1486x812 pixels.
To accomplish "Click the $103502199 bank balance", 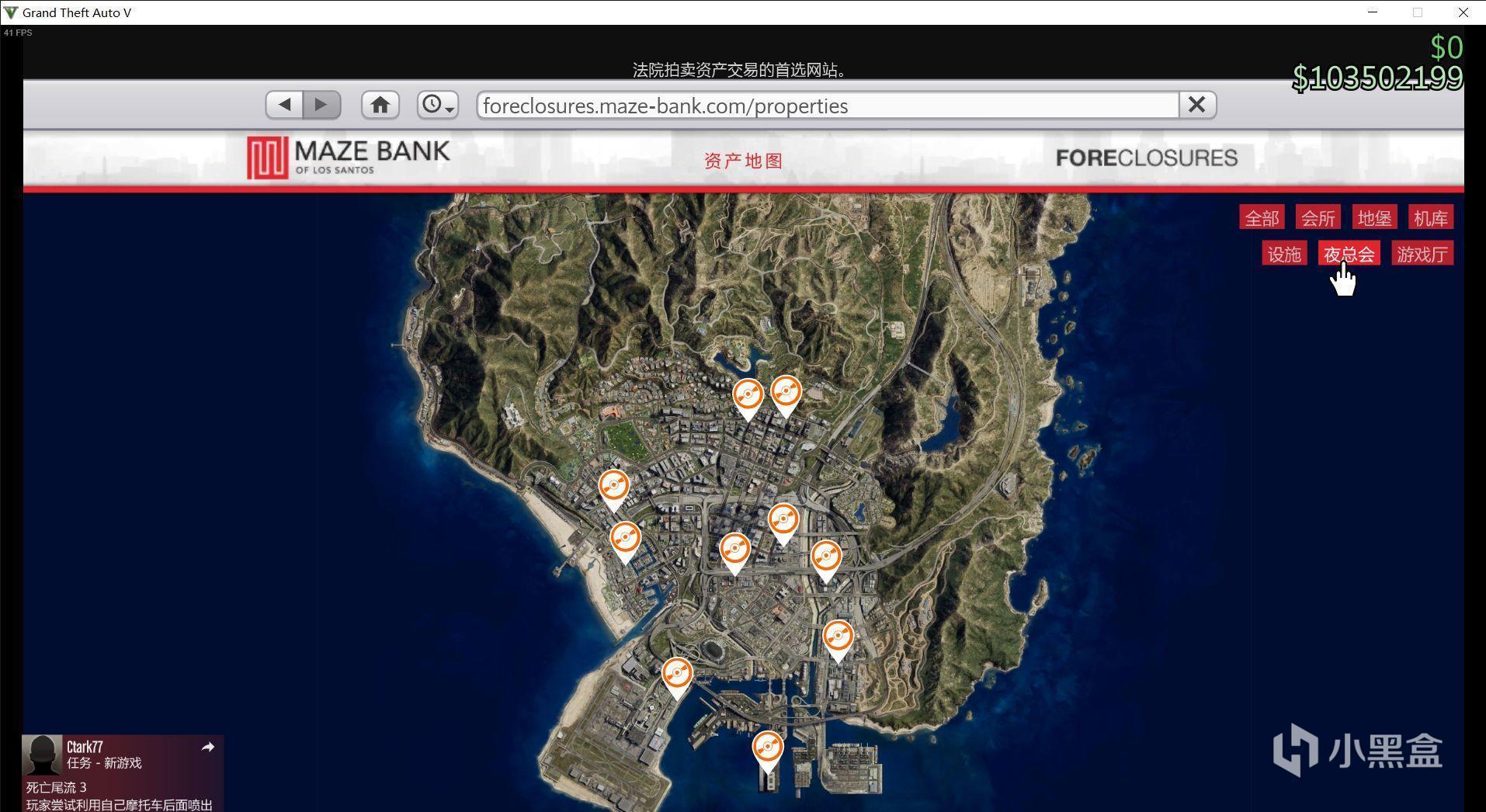I will (1377, 78).
